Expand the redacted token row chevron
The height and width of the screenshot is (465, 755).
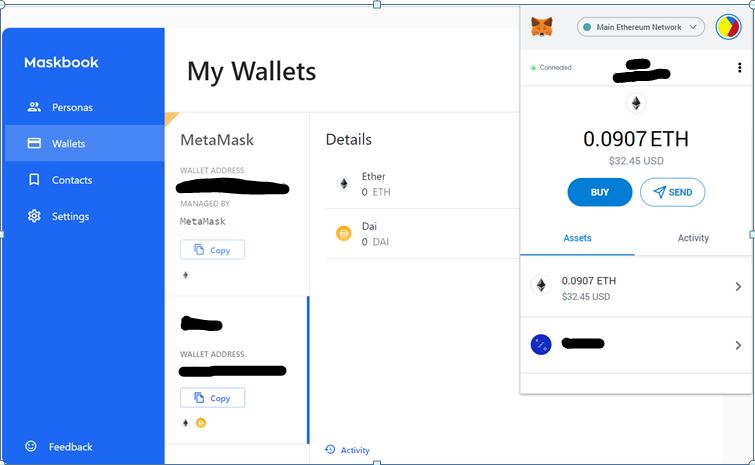pyautogui.click(x=738, y=345)
